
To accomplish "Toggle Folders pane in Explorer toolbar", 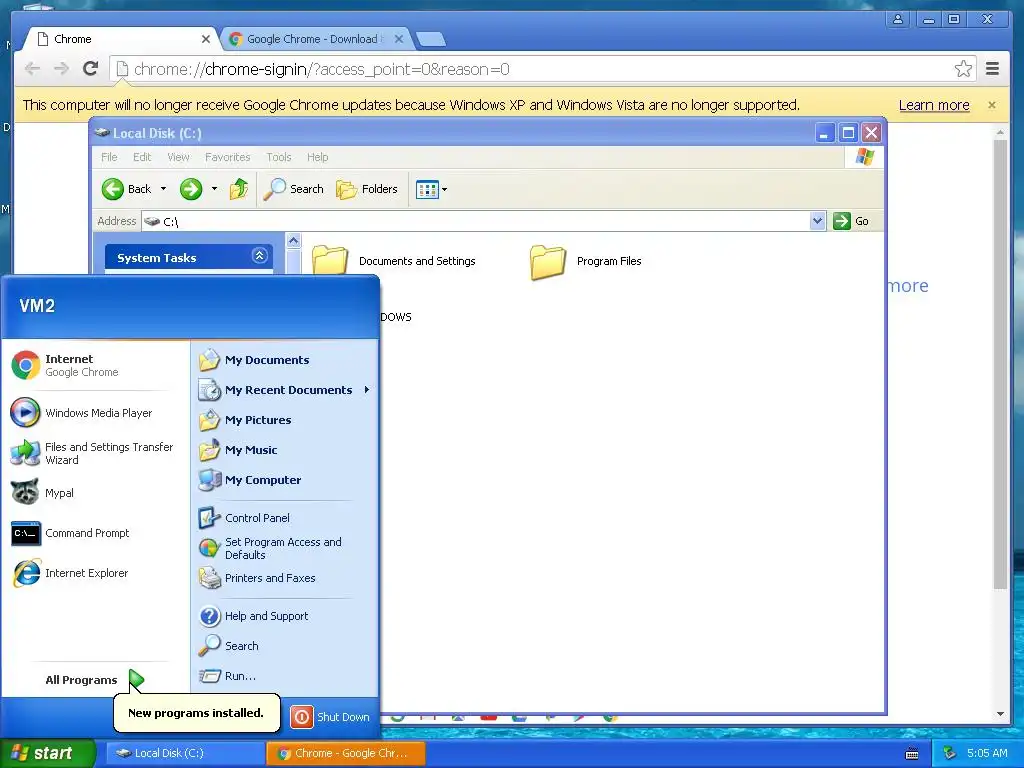I will (366, 189).
